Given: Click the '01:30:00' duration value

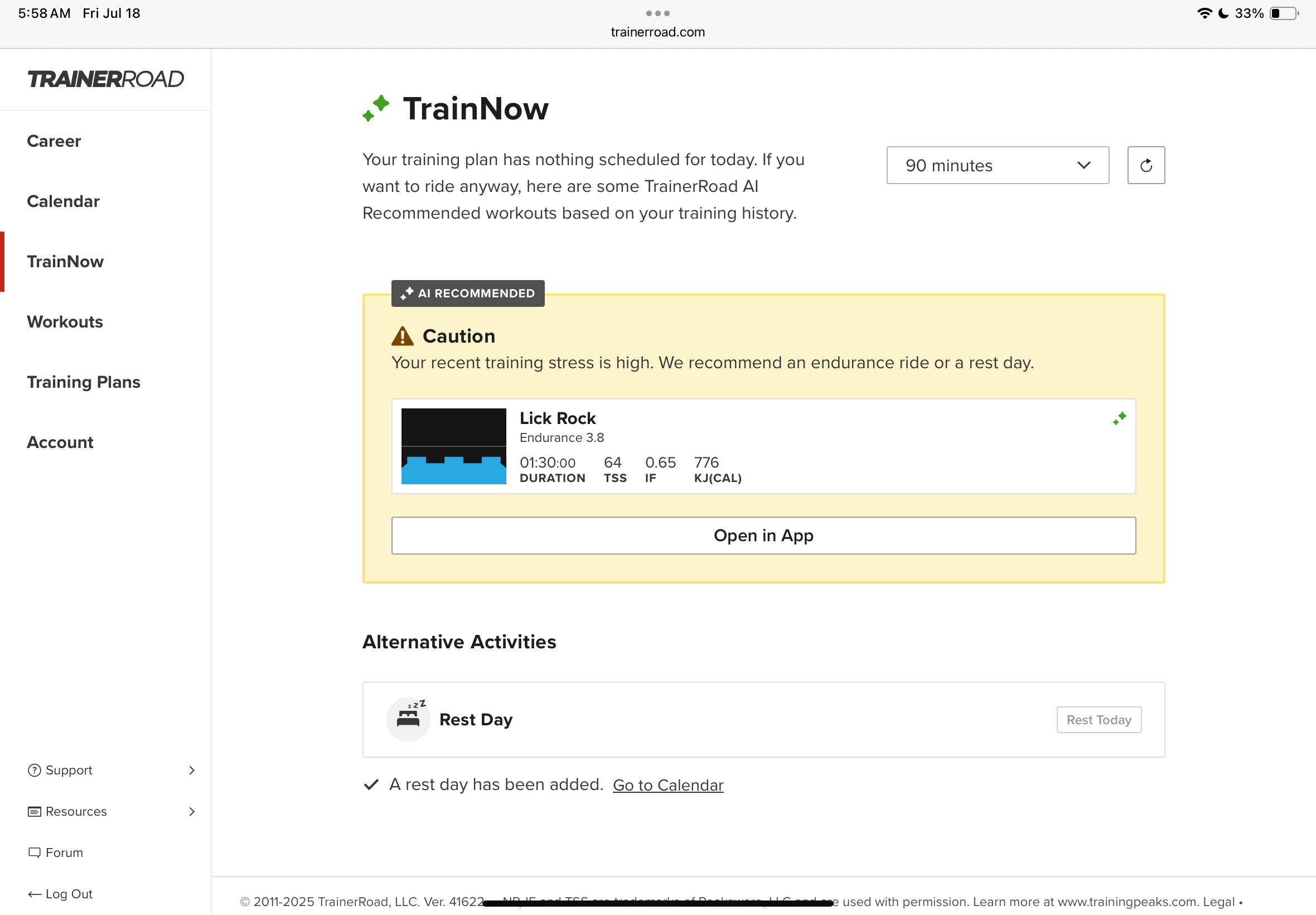Looking at the screenshot, I should click(547, 463).
